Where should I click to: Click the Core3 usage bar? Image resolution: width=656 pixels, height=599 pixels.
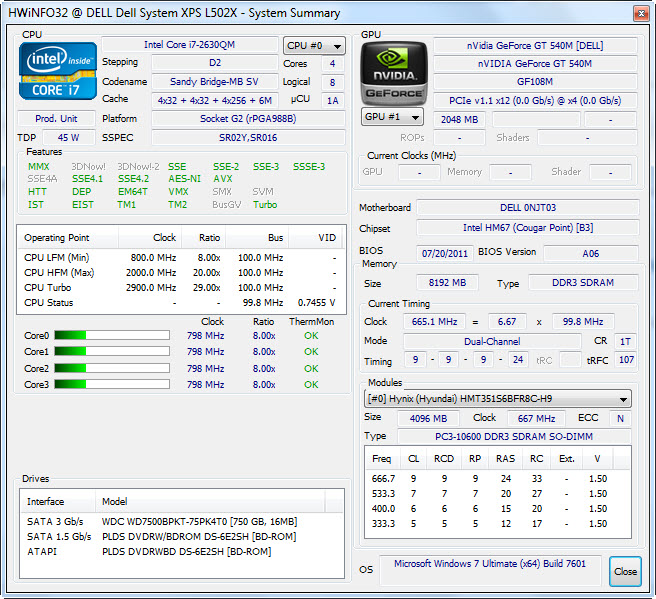(112, 384)
